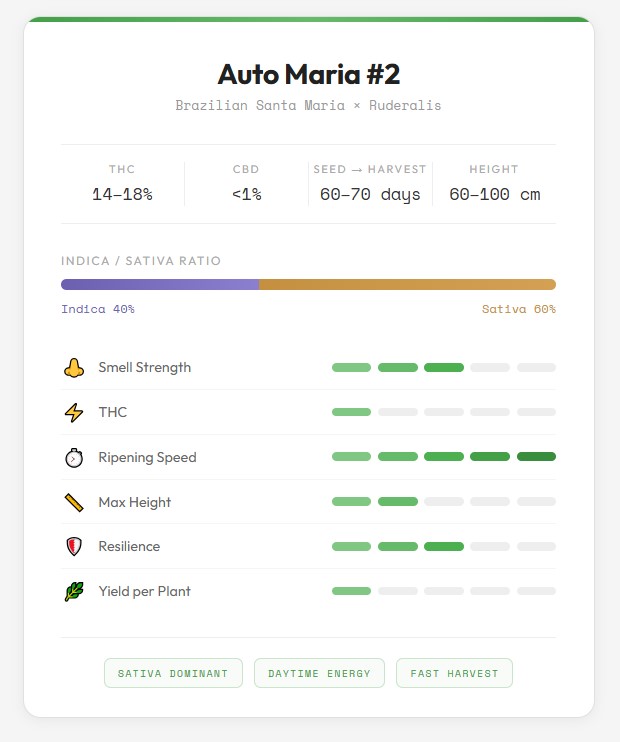Select the Fast Harvest tag
Screen dimensions: 620x742
pyautogui.click(x=454, y=673)
